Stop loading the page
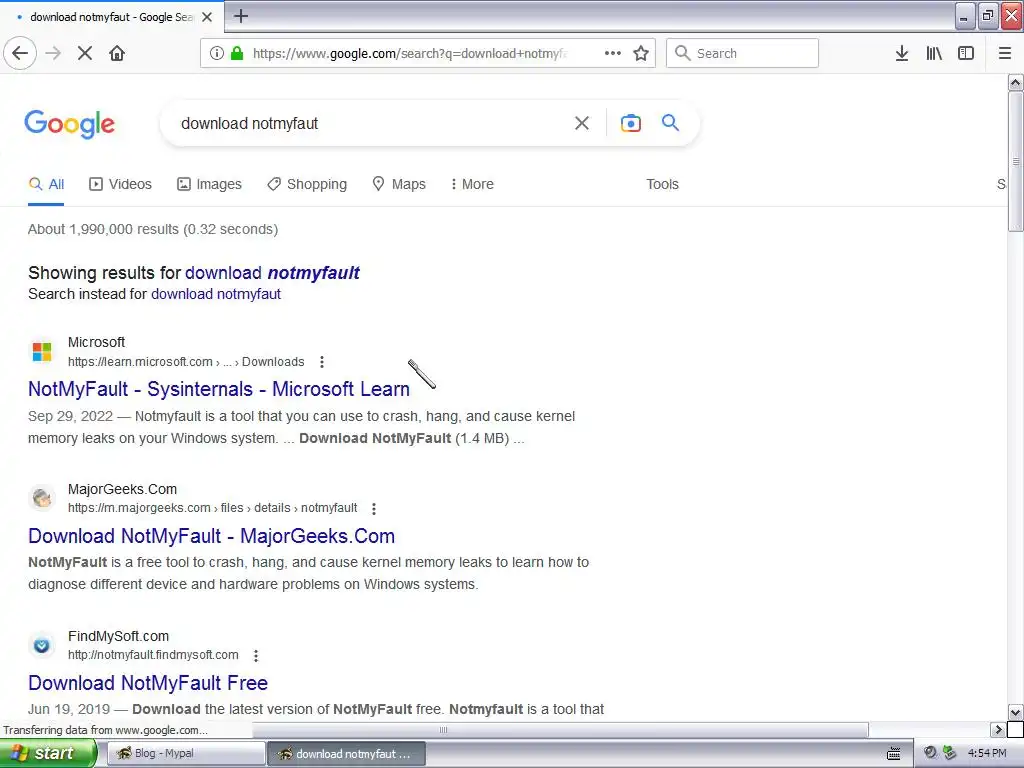Screen dimensions: 1024x768 [x=85, y=54]
